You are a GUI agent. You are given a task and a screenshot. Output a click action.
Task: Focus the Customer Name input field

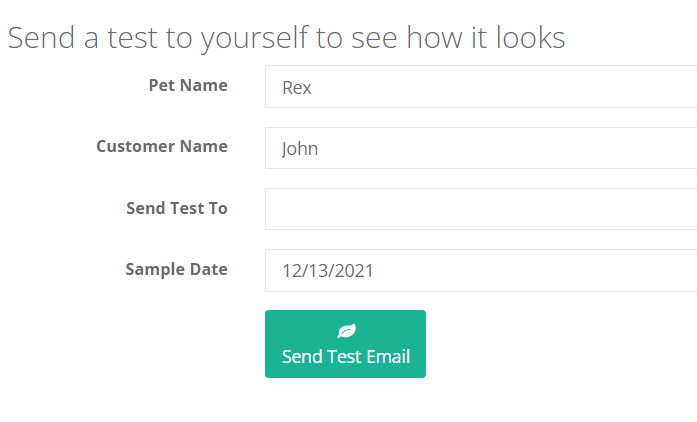click(x=481, y=148)
